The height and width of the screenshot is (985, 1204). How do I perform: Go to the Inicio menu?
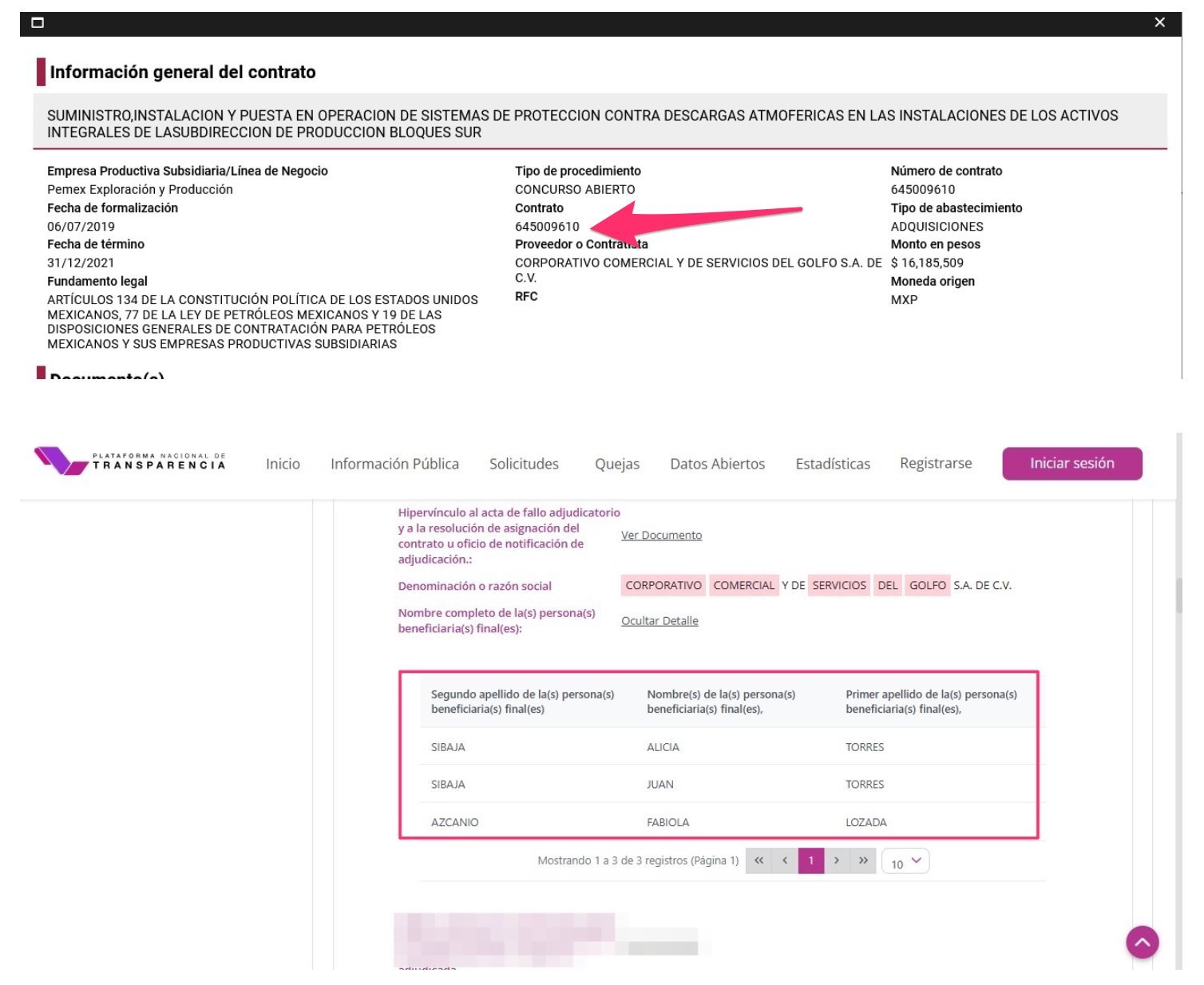283,464
